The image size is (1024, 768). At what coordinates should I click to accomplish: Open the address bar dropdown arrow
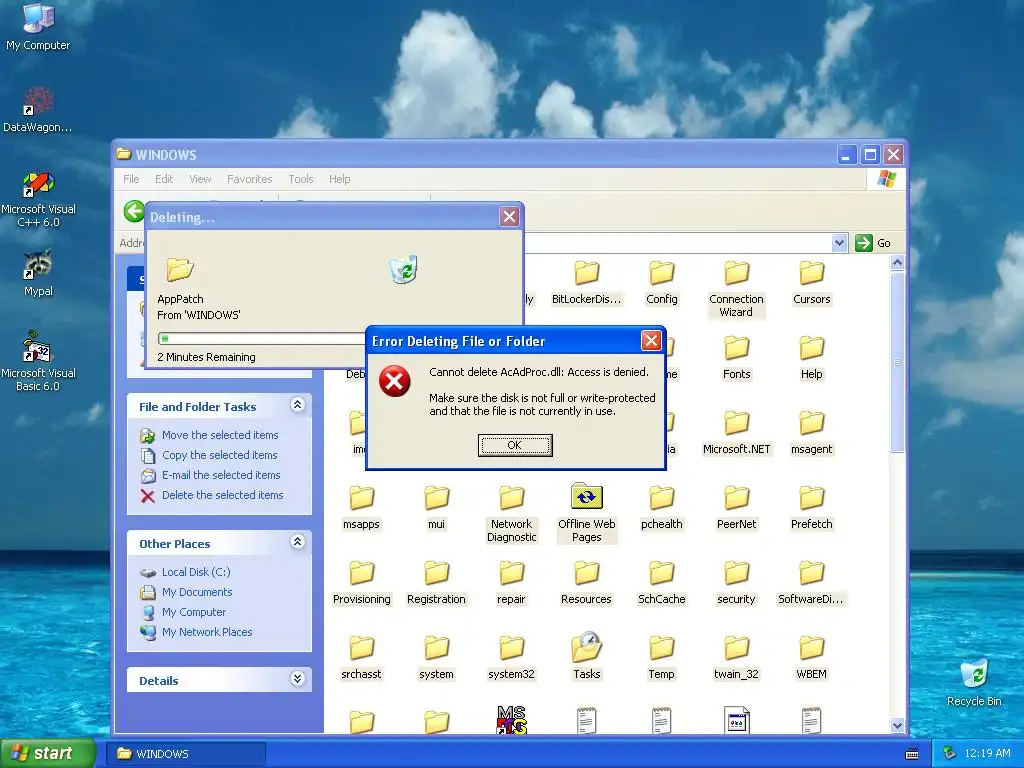(x=839, y=243)
